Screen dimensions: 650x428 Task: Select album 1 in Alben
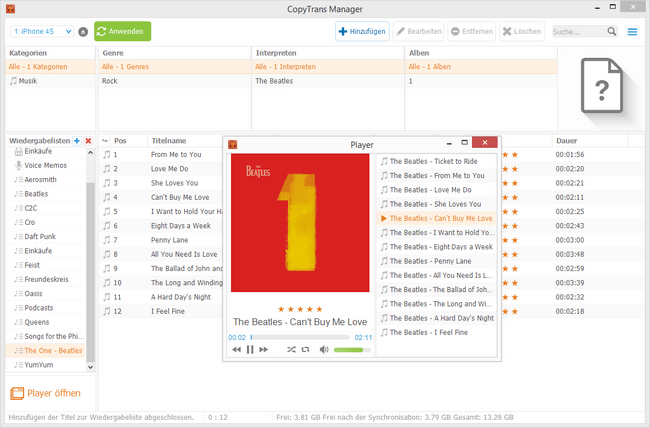click(481, 81)
